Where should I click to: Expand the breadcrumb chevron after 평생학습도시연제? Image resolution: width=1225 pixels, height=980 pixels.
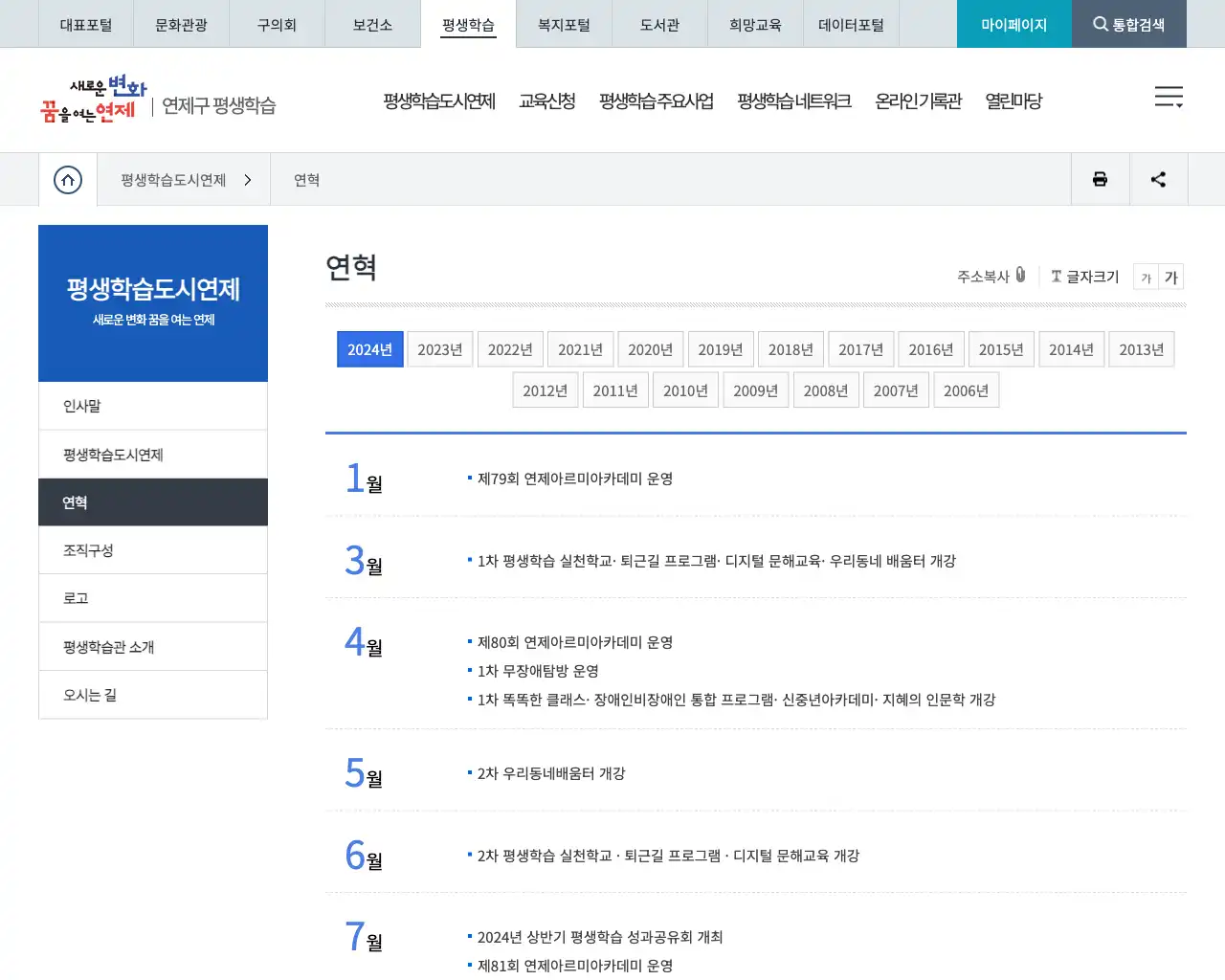[247, 179]
